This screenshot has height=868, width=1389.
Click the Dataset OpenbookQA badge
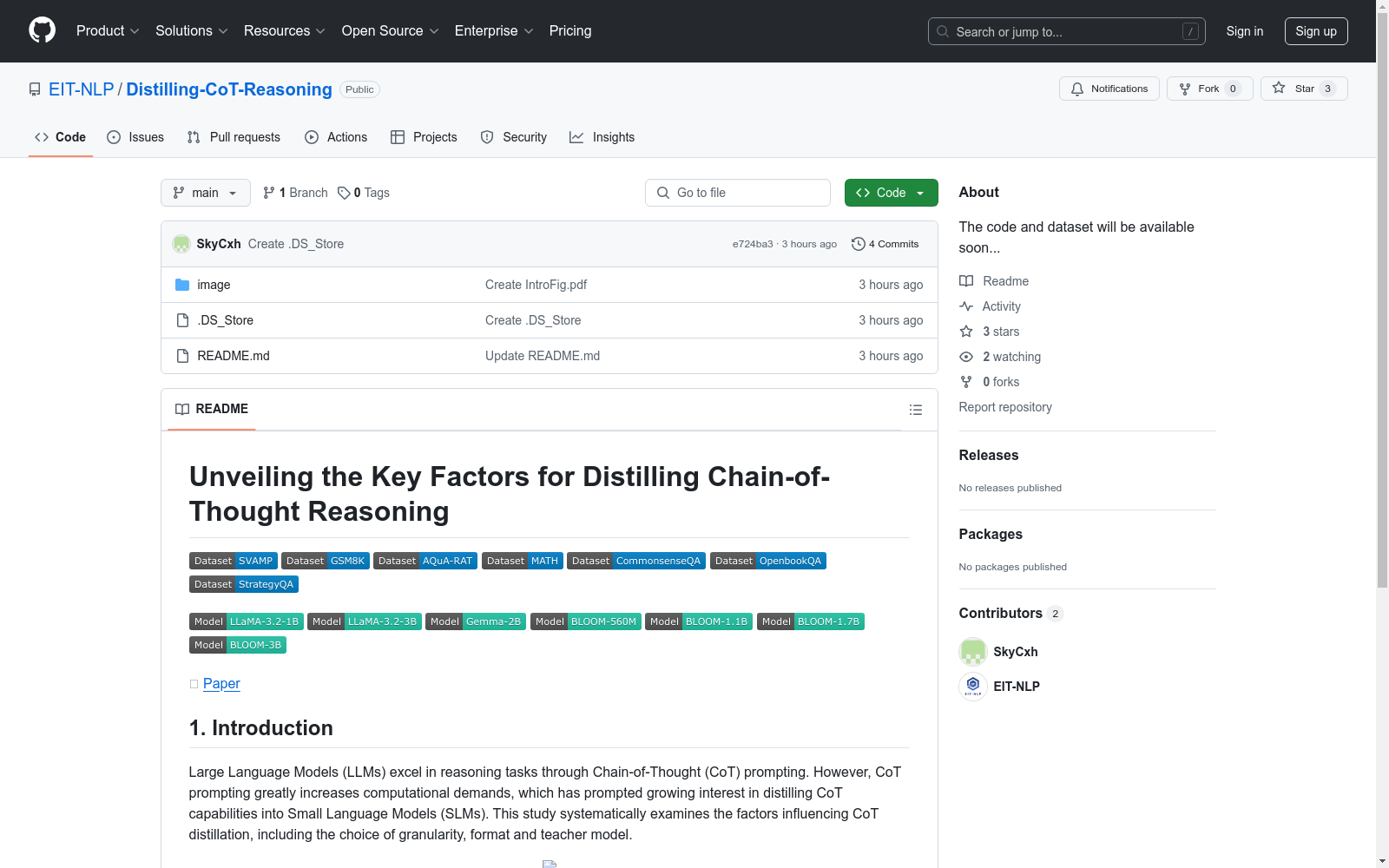tap(768, 561)
